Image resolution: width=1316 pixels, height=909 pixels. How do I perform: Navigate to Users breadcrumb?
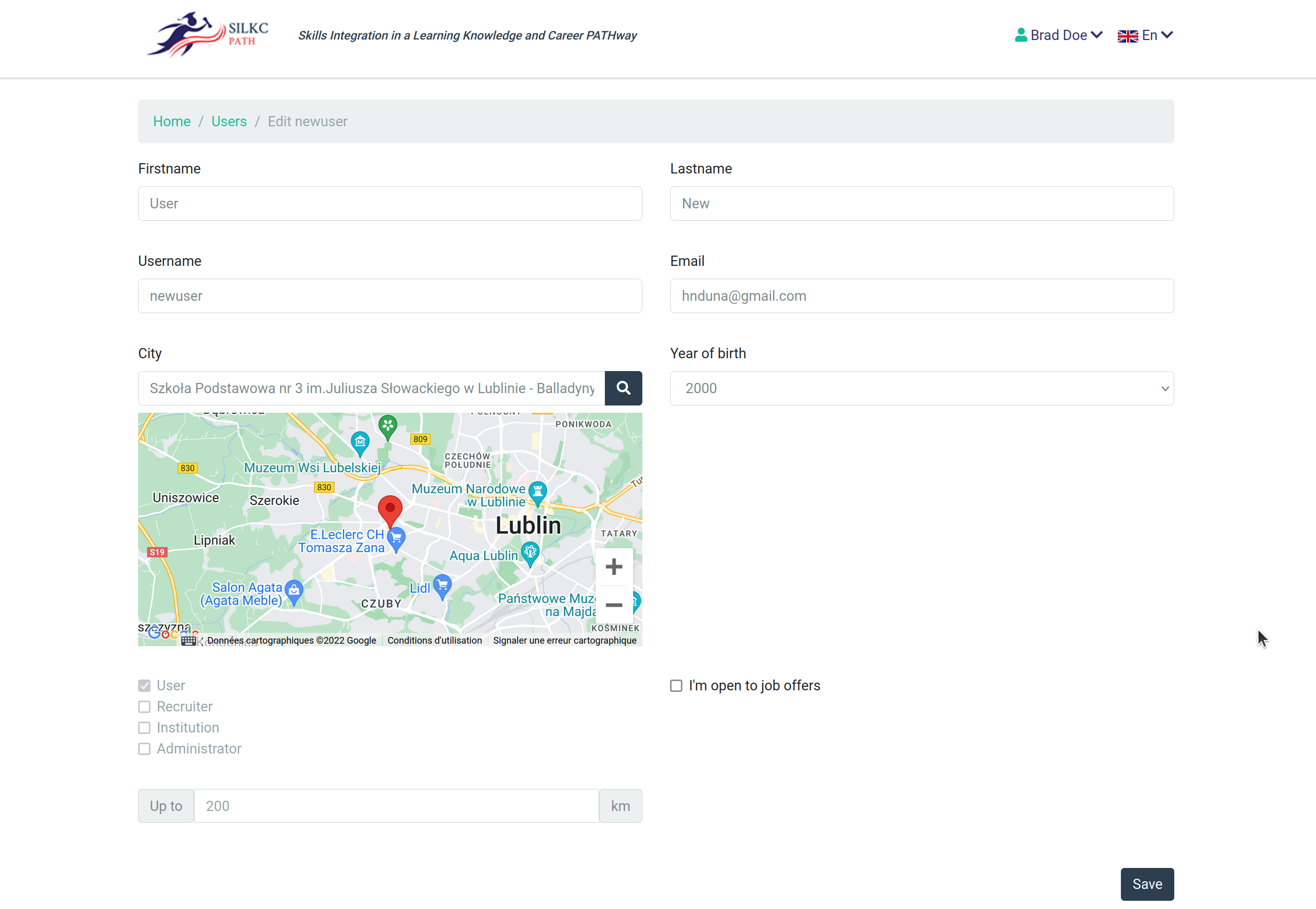pos(229,121)
